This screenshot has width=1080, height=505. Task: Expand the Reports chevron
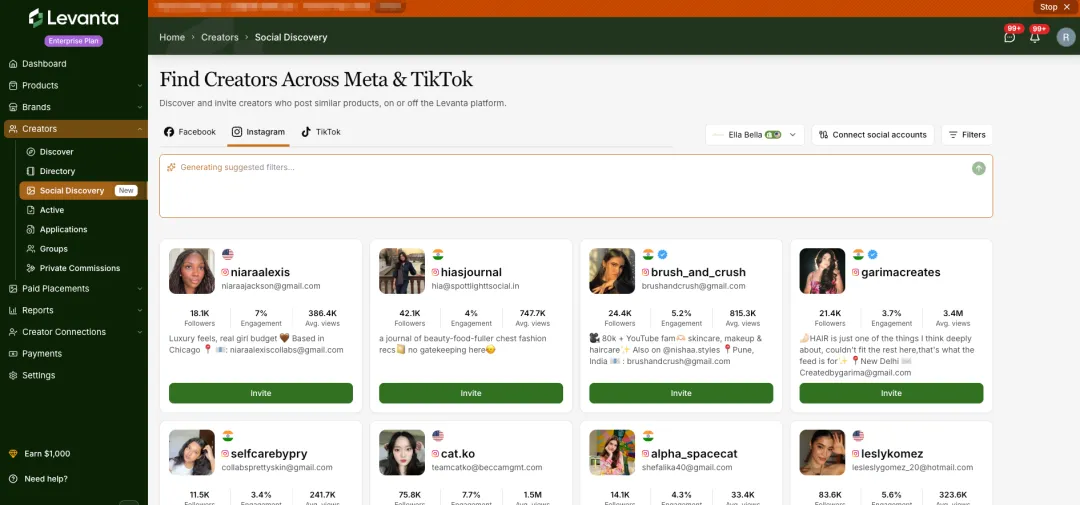(139, 311)
